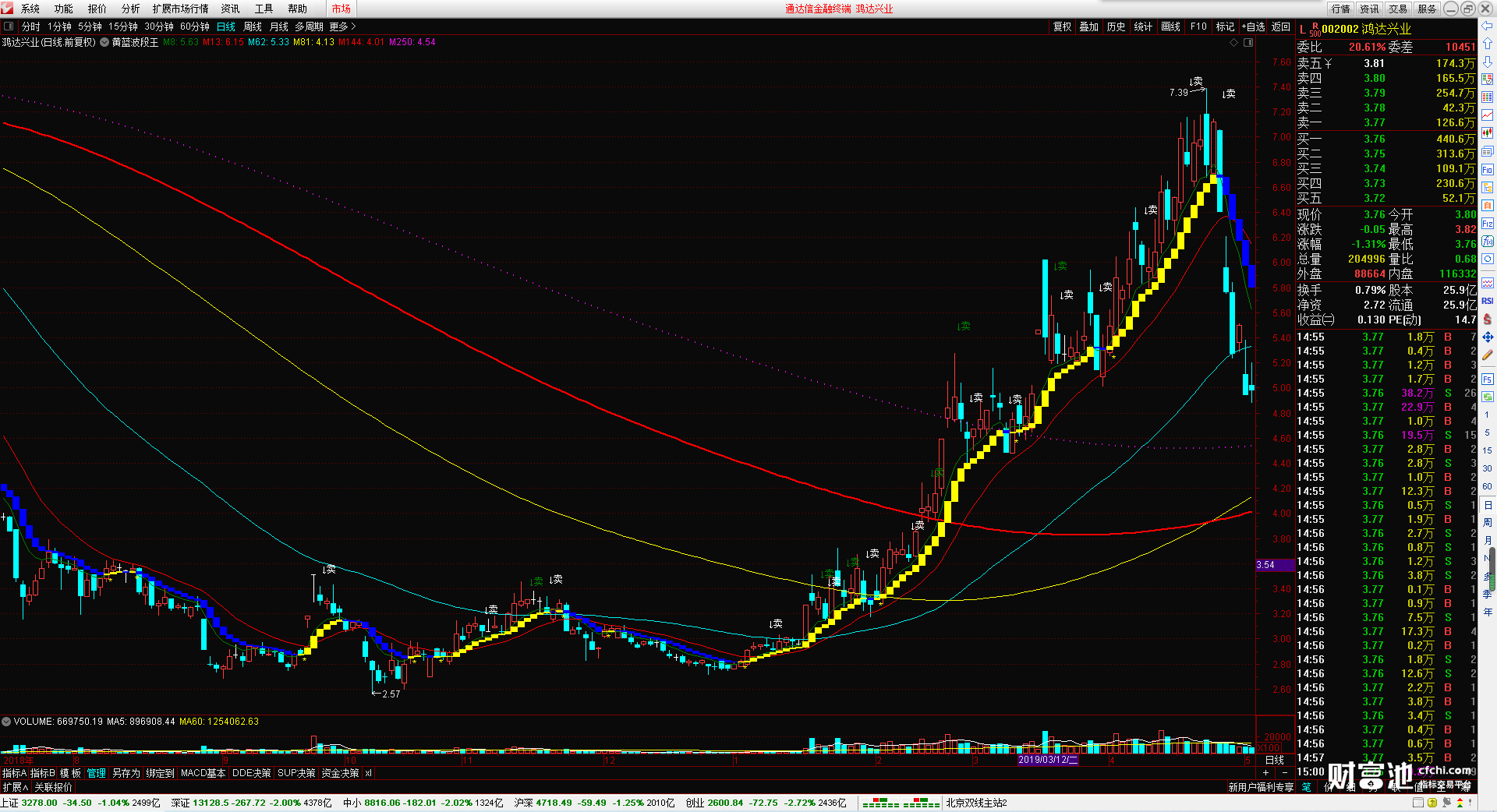Select 月线 monthly chart period
Screen dimensions: 1497x812
279,26
